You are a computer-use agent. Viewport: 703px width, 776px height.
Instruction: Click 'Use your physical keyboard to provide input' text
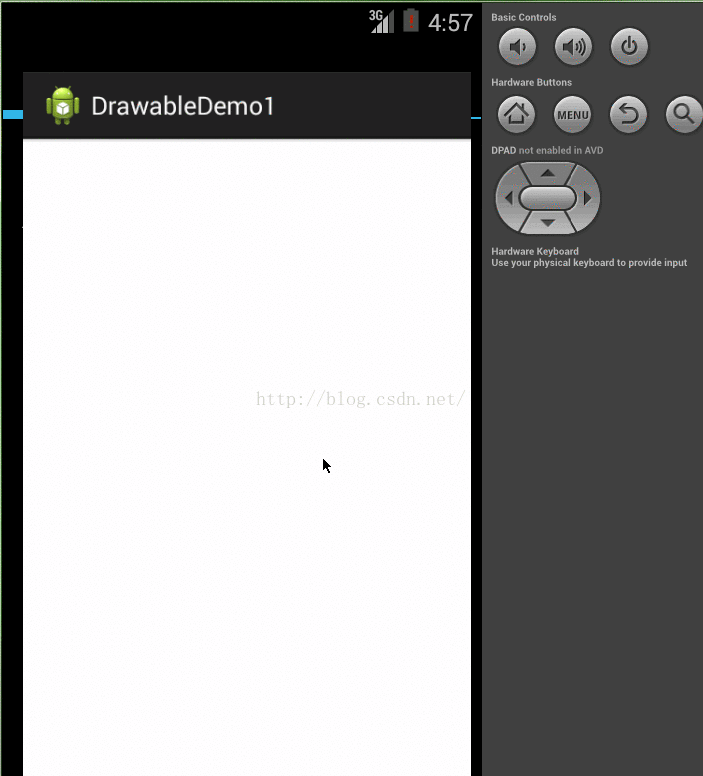click(589, 263)
